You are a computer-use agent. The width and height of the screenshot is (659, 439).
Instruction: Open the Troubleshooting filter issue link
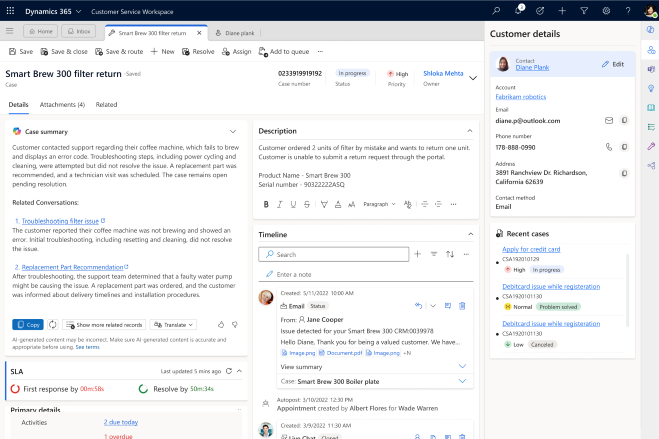(60, 221)
